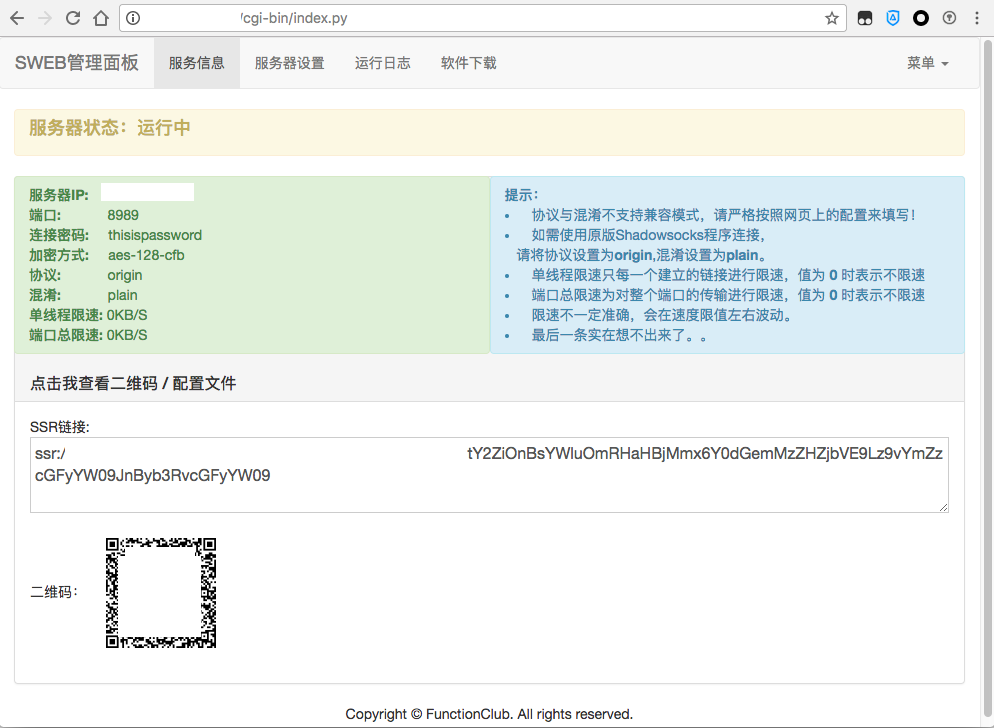
Task: Click the page vertical scrollbar
Action: point(987,380)
